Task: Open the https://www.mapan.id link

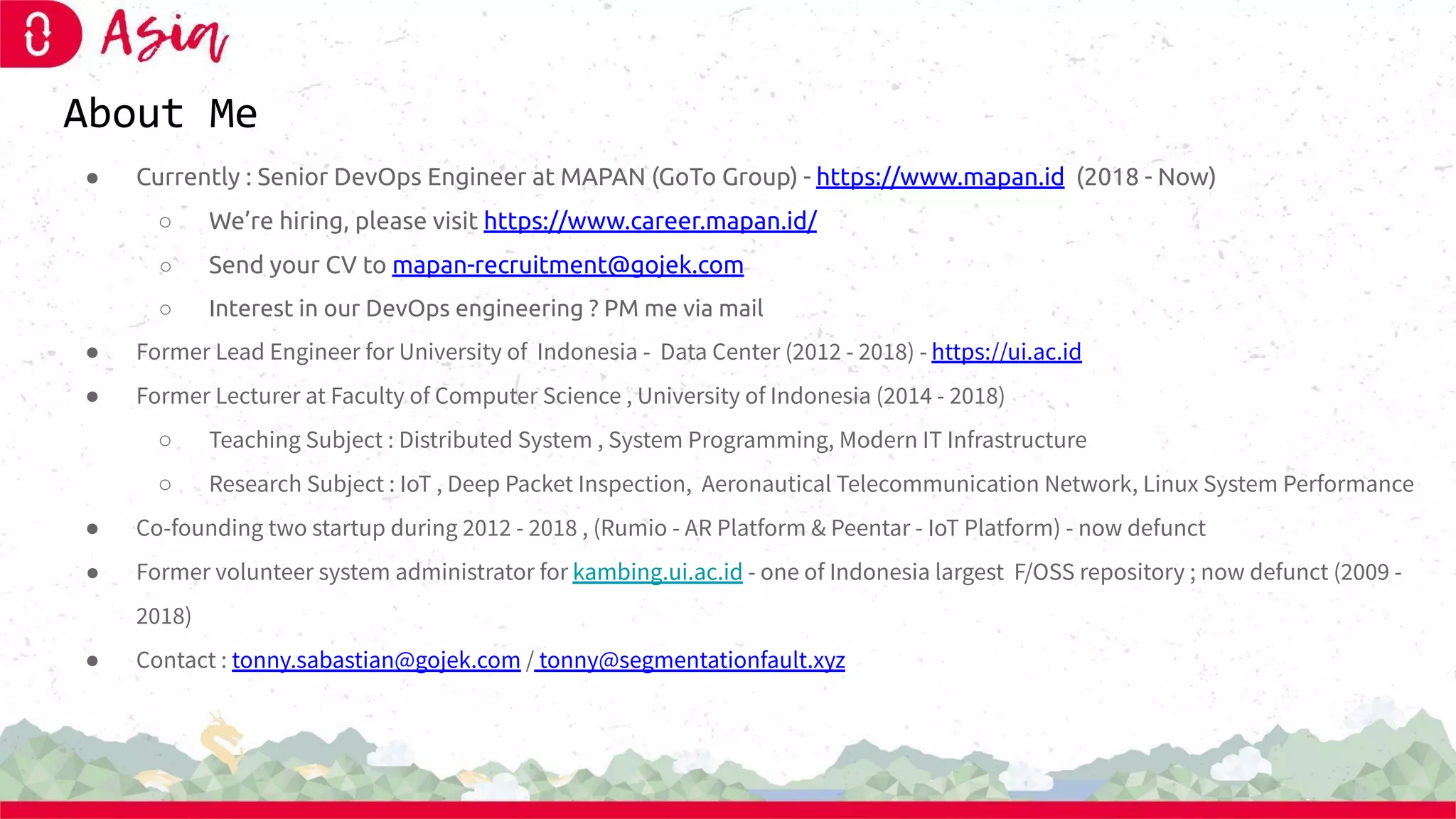Action: [939, 176]
